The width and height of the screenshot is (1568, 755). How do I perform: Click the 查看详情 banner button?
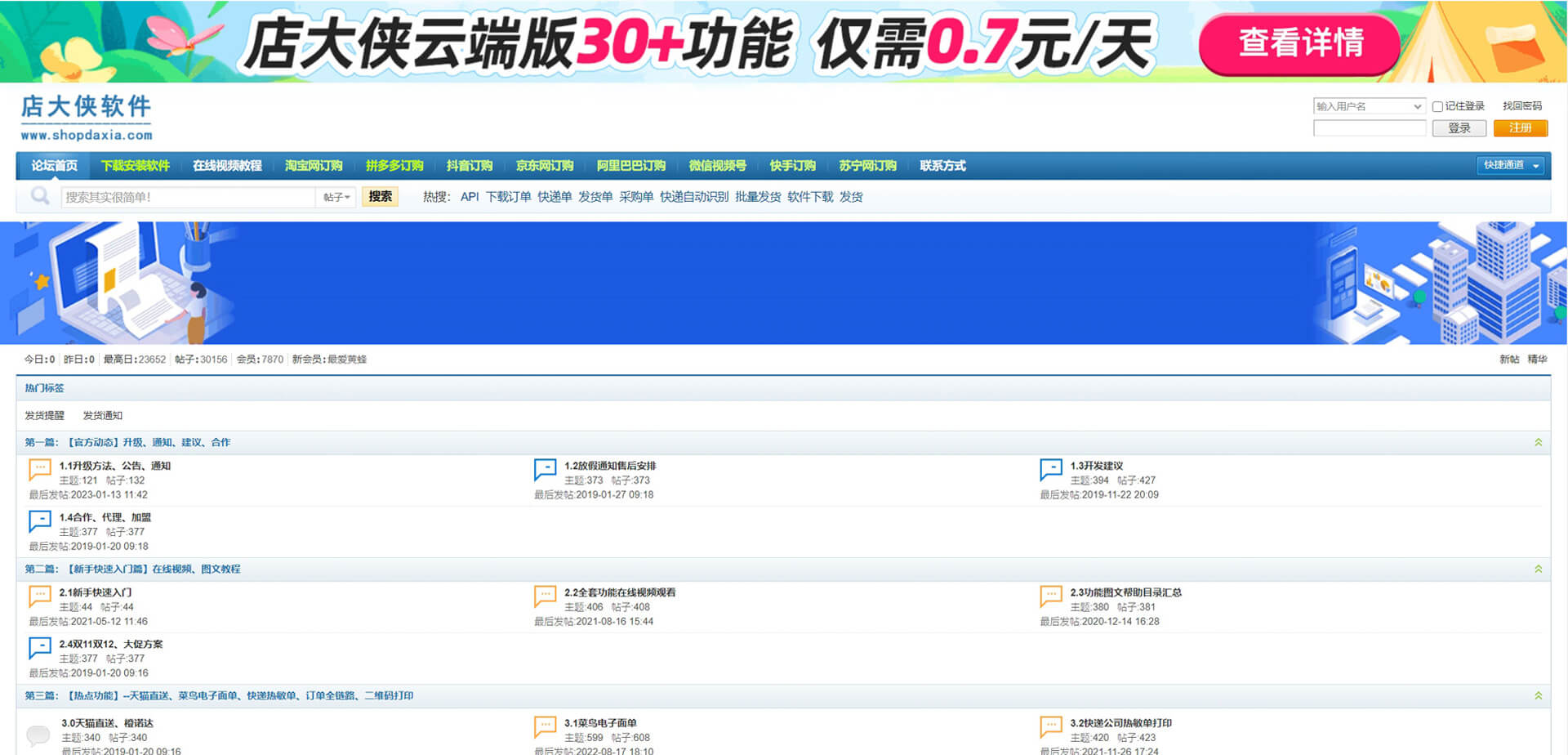(1300, 43)
